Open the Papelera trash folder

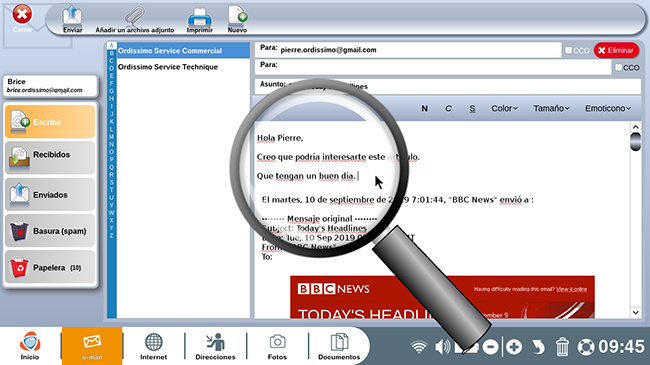pyautogui.click(x=50, y=268)
